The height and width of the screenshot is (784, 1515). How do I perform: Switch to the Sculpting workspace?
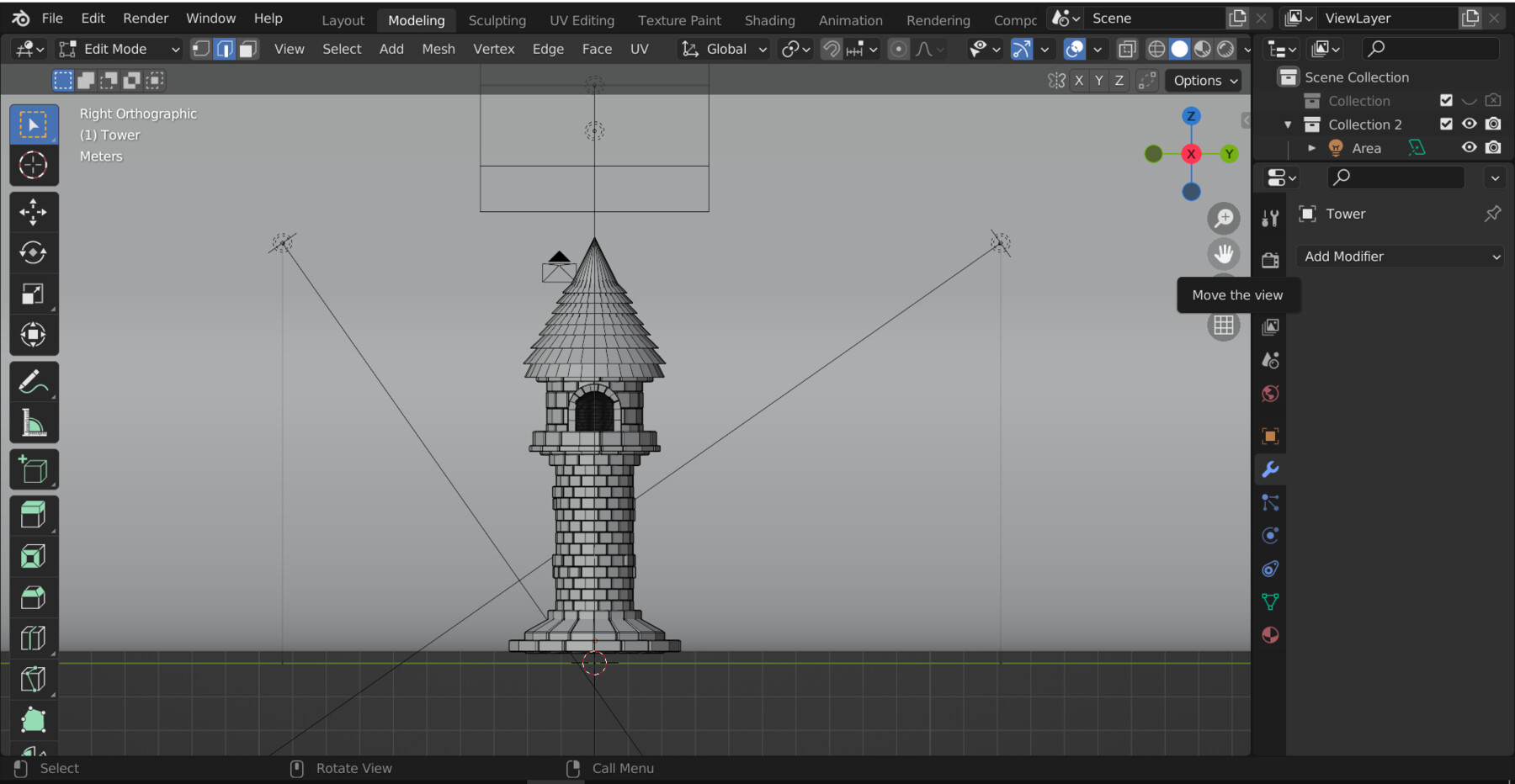coord(497,20)
